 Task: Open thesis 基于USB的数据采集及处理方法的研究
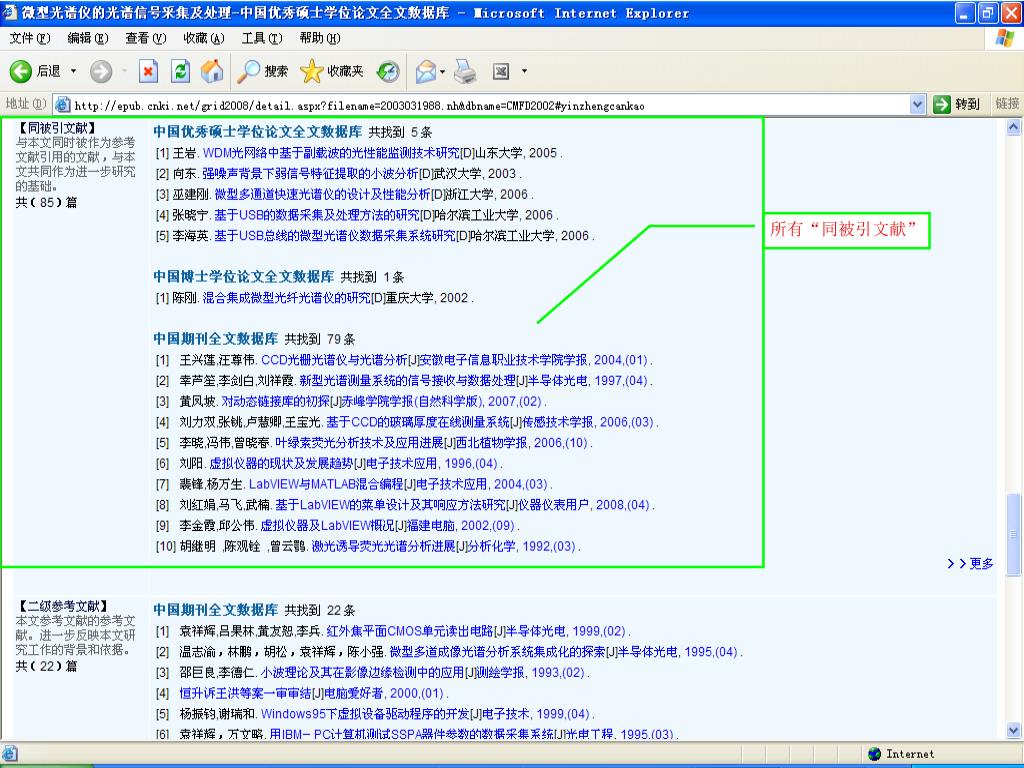[317, 215]
